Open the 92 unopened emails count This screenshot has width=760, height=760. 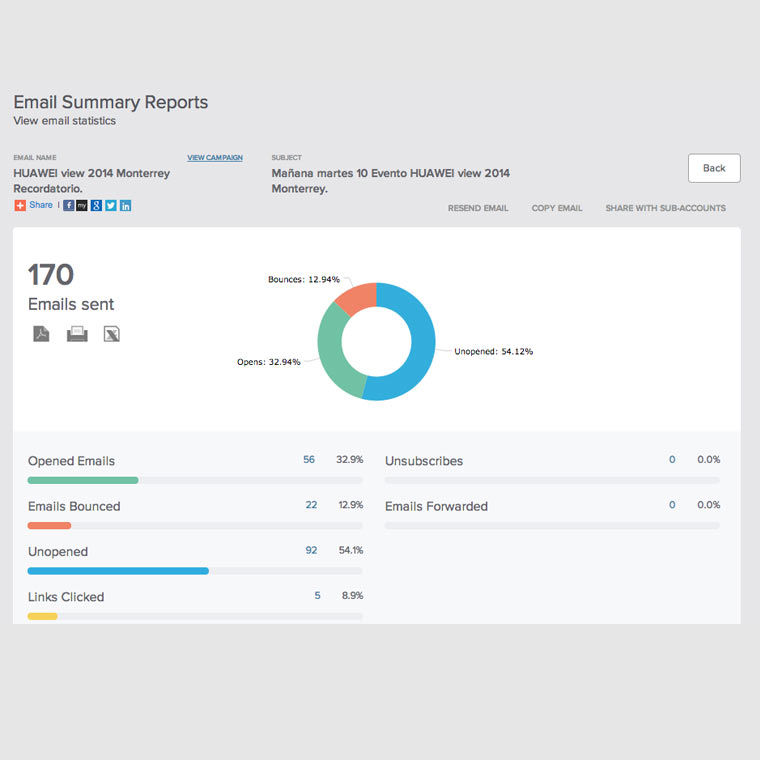click(311, 550)
